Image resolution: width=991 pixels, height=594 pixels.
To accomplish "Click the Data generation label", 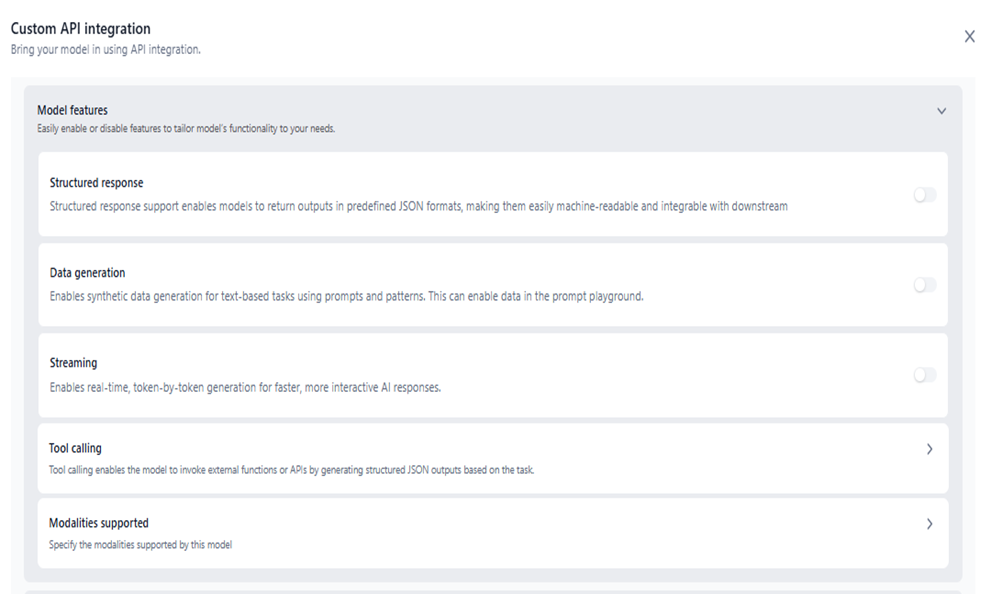I will point(87,273).
